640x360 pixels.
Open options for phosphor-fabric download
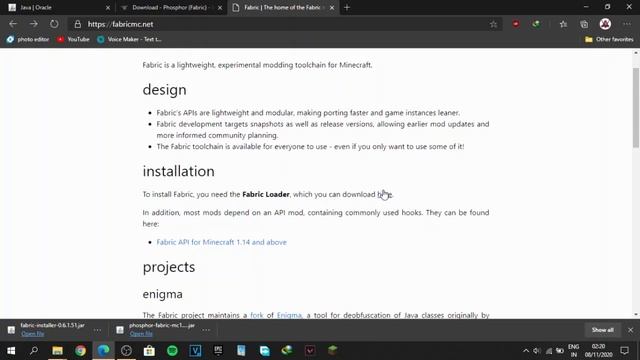[206, 330]
